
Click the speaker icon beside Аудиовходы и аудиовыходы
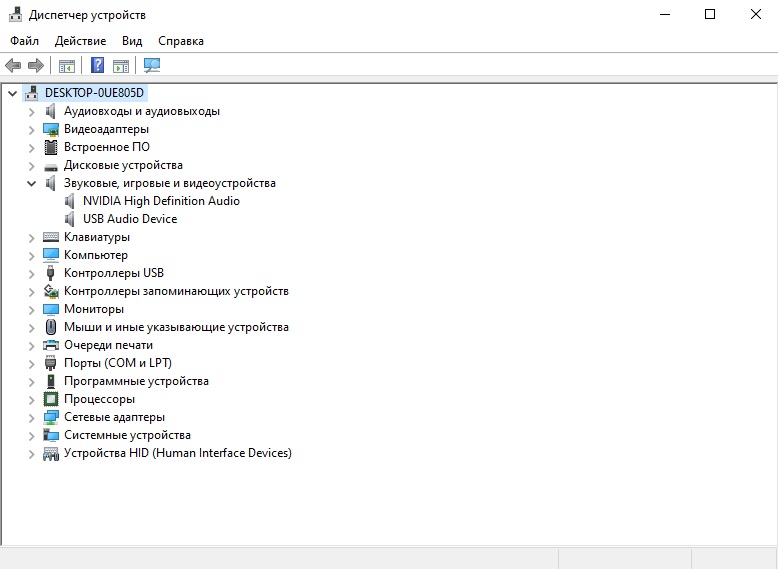click(51, 111)
